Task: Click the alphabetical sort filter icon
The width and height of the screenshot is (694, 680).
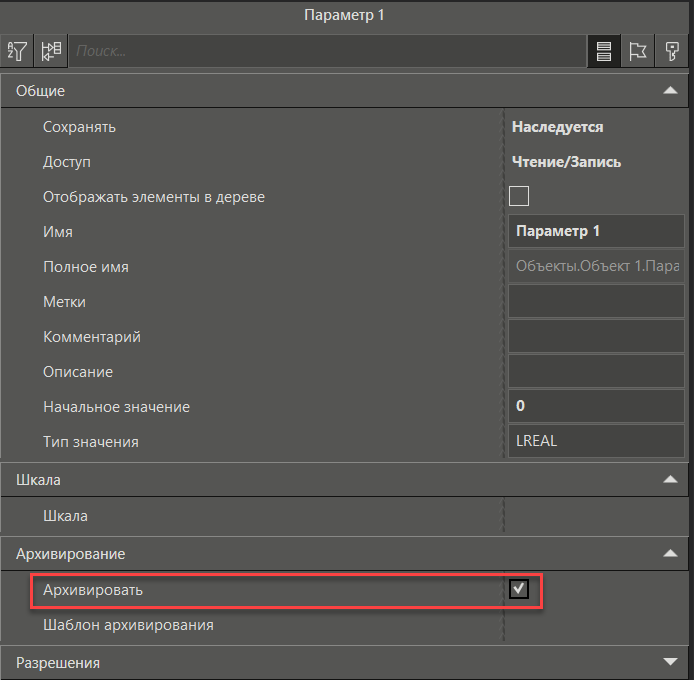Action: coord(18,51)
